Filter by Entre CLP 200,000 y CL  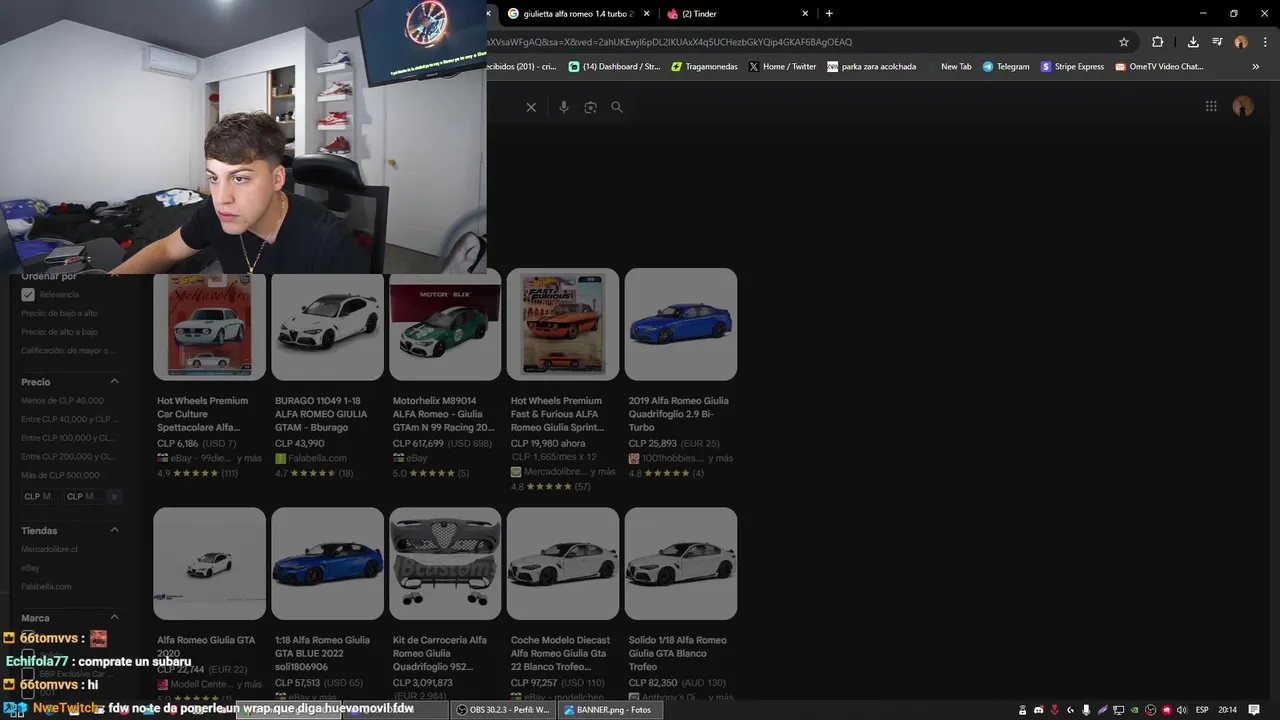click(68, 456)
